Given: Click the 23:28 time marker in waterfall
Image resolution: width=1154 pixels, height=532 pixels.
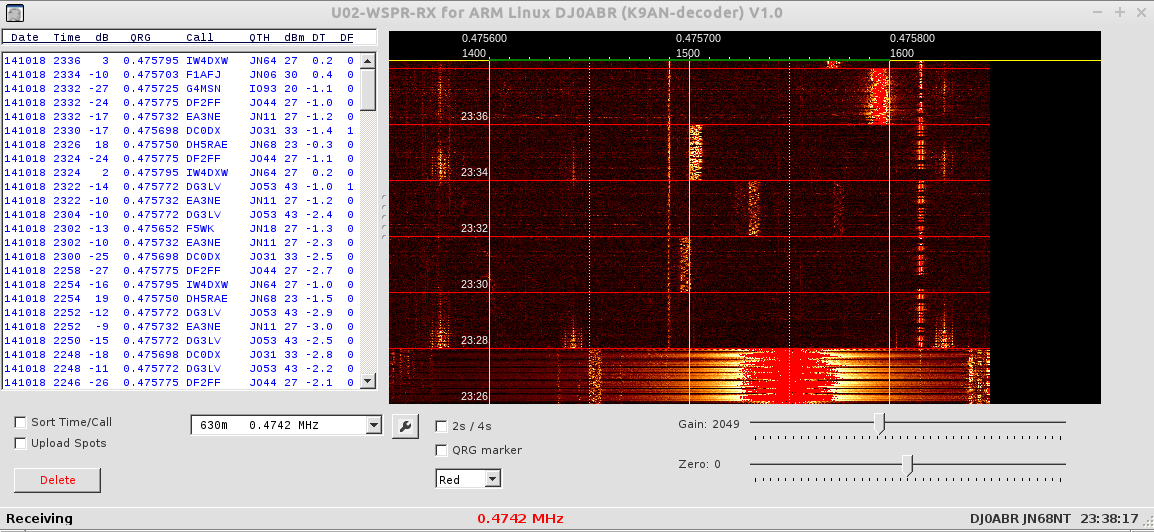Looking at the screenshot, I should pos(474,340).
